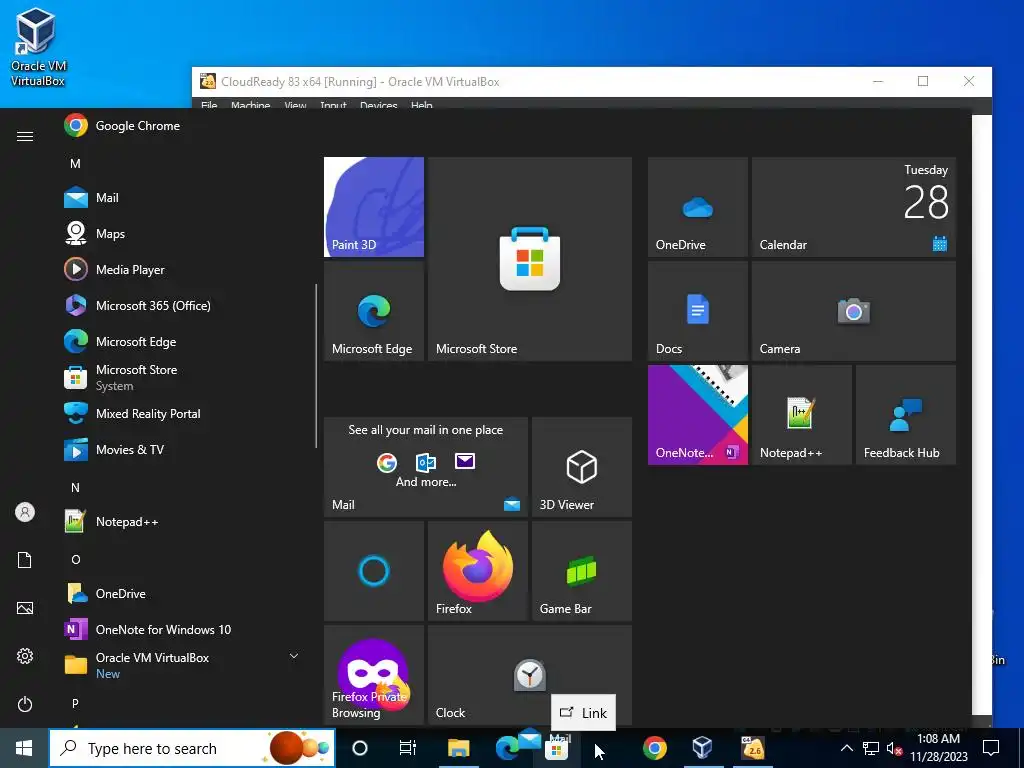Open Chrome icon on taskbar
This screenshot has height=768, width=1024.
654,748
